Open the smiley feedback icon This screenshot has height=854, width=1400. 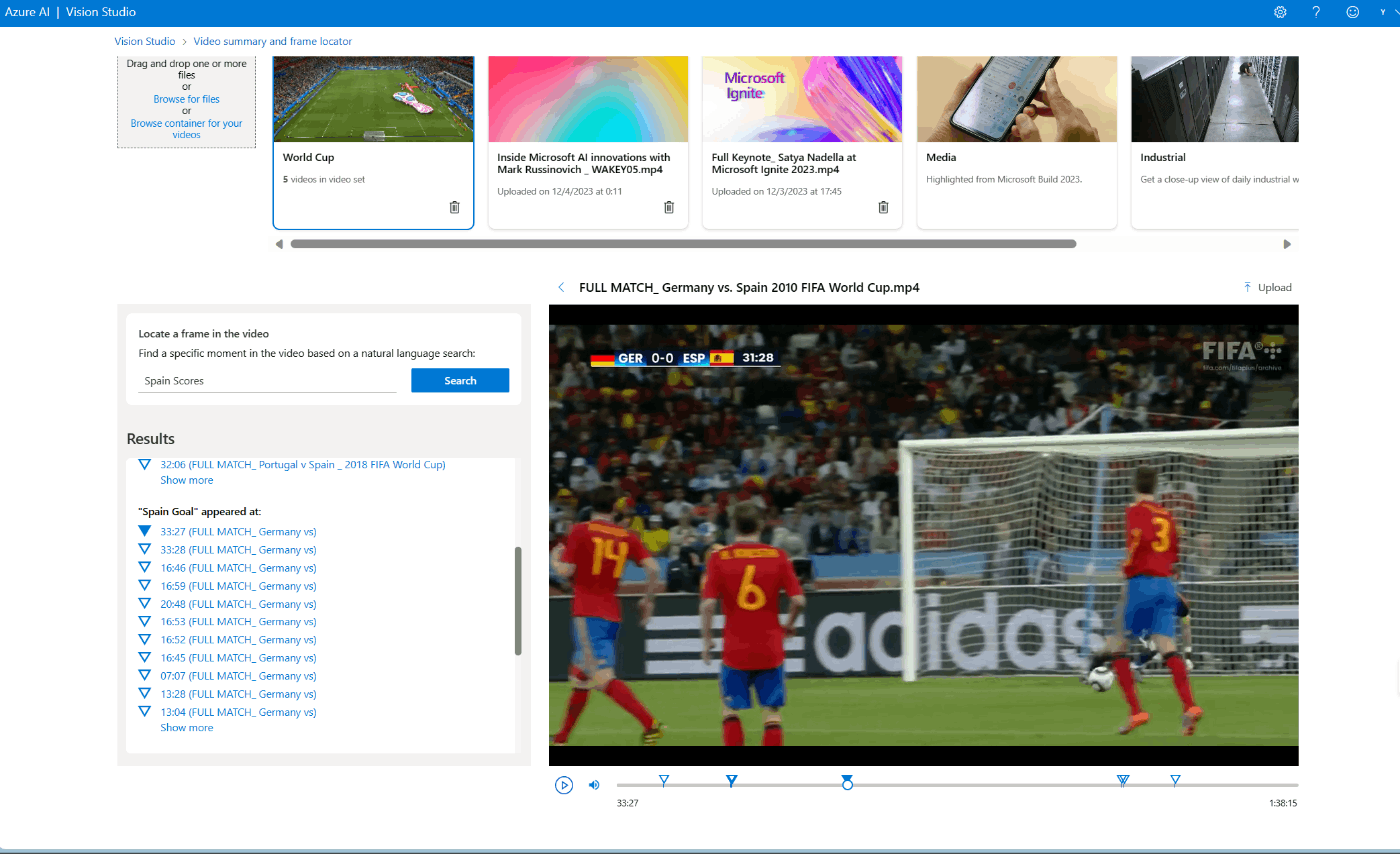point(1353,12)
